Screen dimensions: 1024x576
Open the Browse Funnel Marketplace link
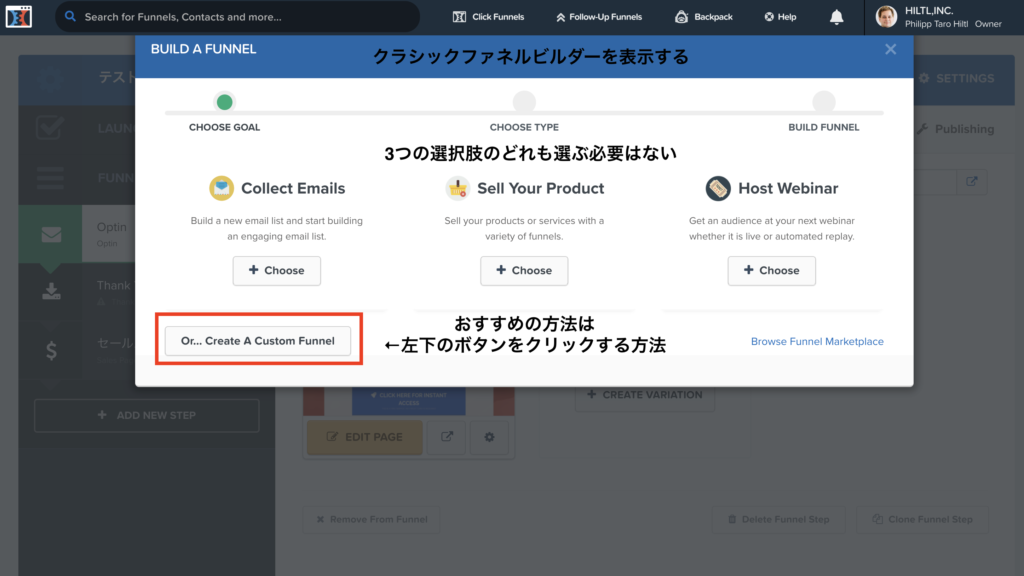click(817, 342)
